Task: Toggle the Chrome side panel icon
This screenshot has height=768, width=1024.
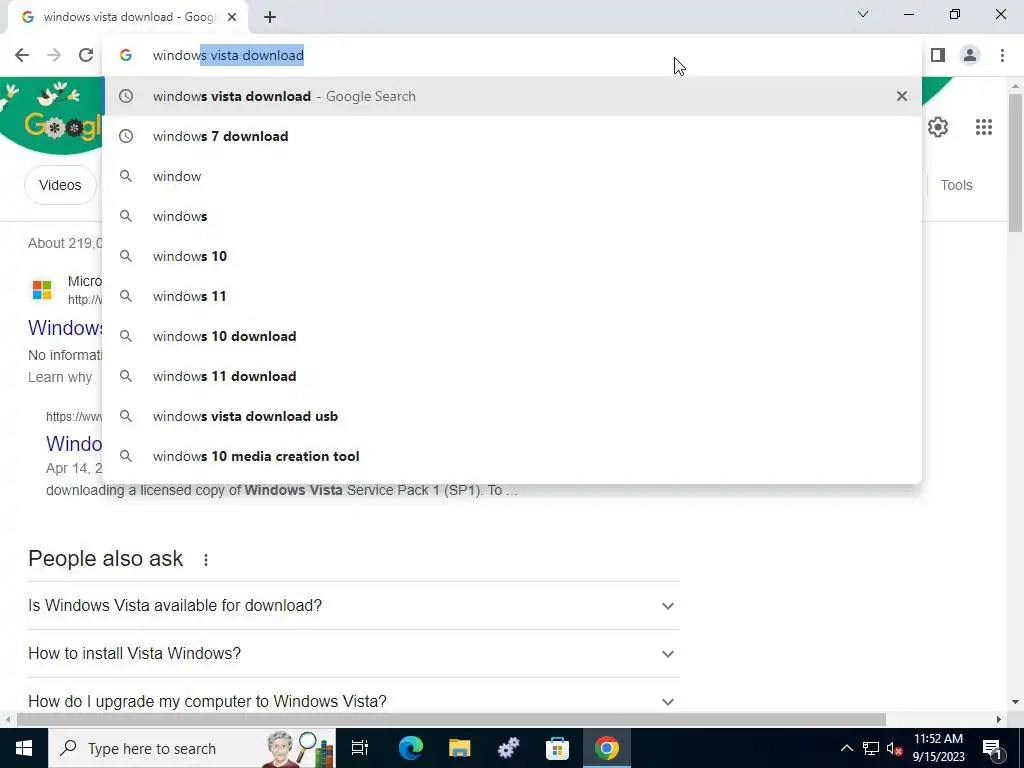Action: coord(938,56)
